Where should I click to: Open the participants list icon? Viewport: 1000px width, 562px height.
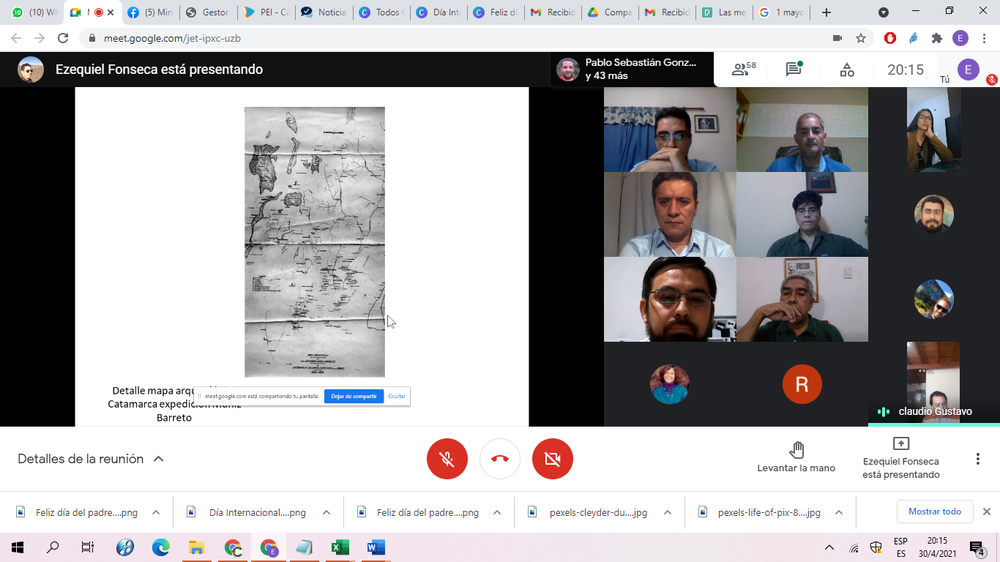tap(742, 70)
